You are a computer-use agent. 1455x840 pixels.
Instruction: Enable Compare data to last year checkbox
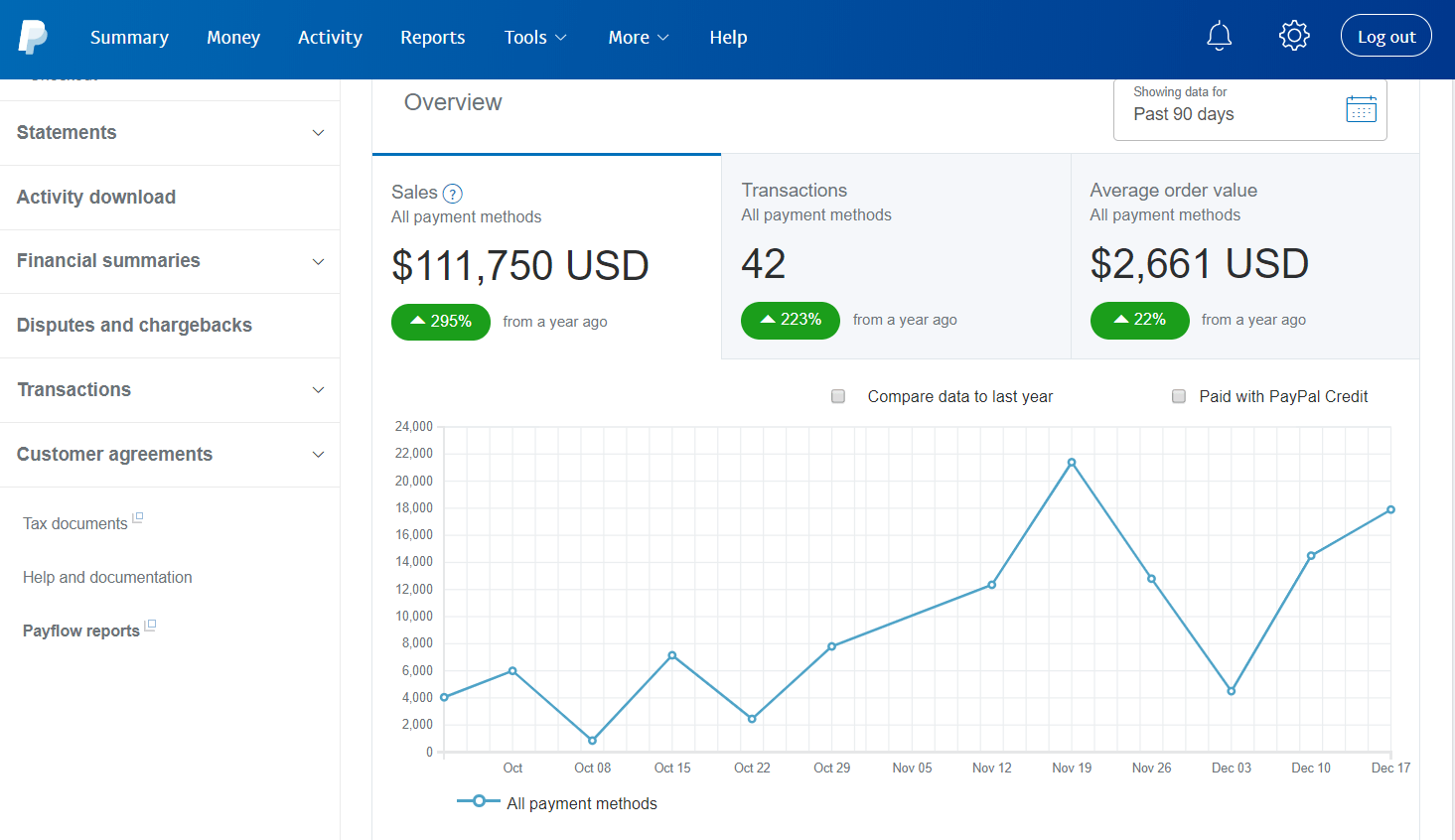pyautogui.click(x=838, y=396)
